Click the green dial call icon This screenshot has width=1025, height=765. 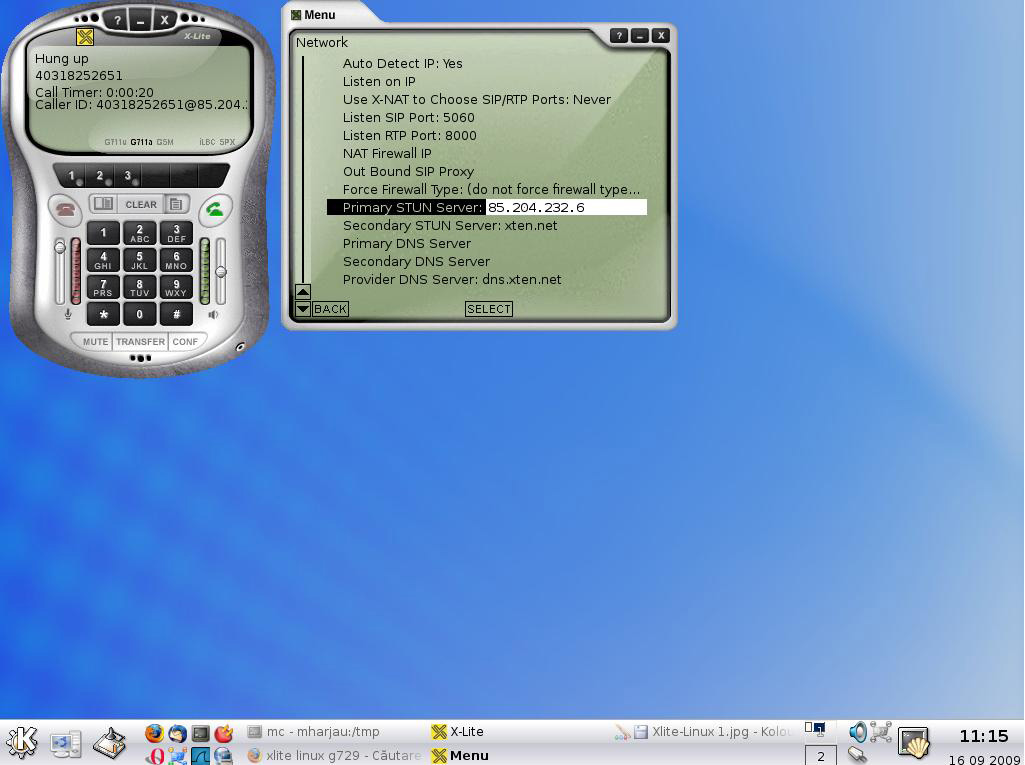click(215, 209)
